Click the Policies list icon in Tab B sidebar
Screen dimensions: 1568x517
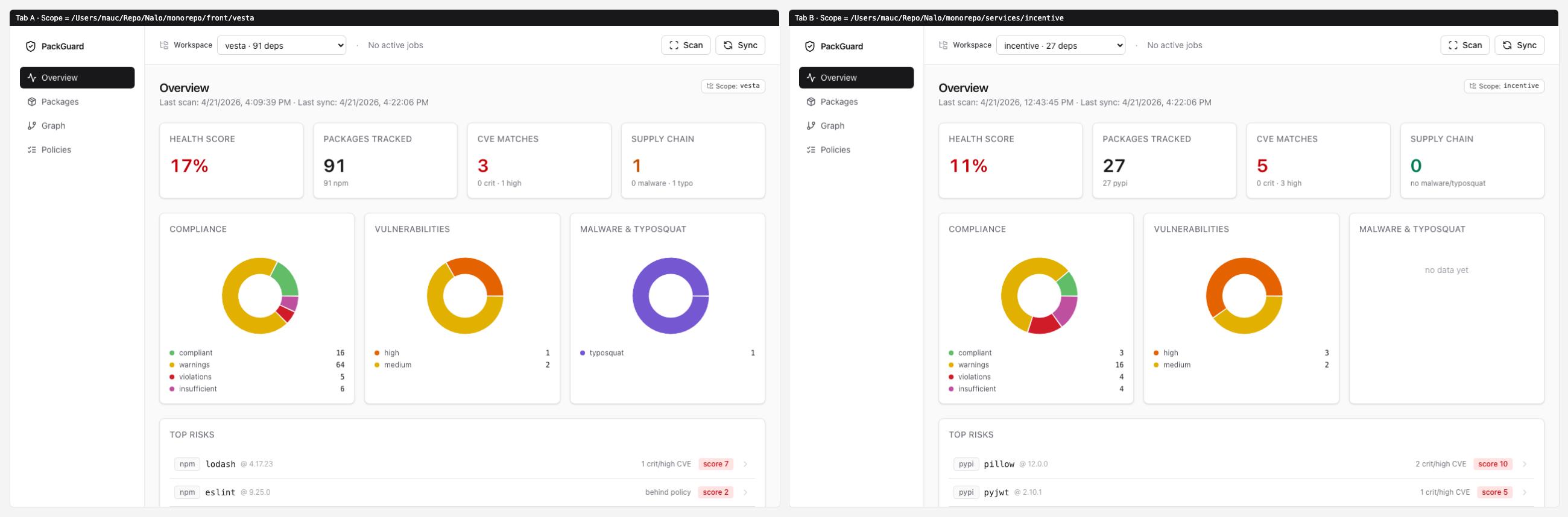[811, 149]
